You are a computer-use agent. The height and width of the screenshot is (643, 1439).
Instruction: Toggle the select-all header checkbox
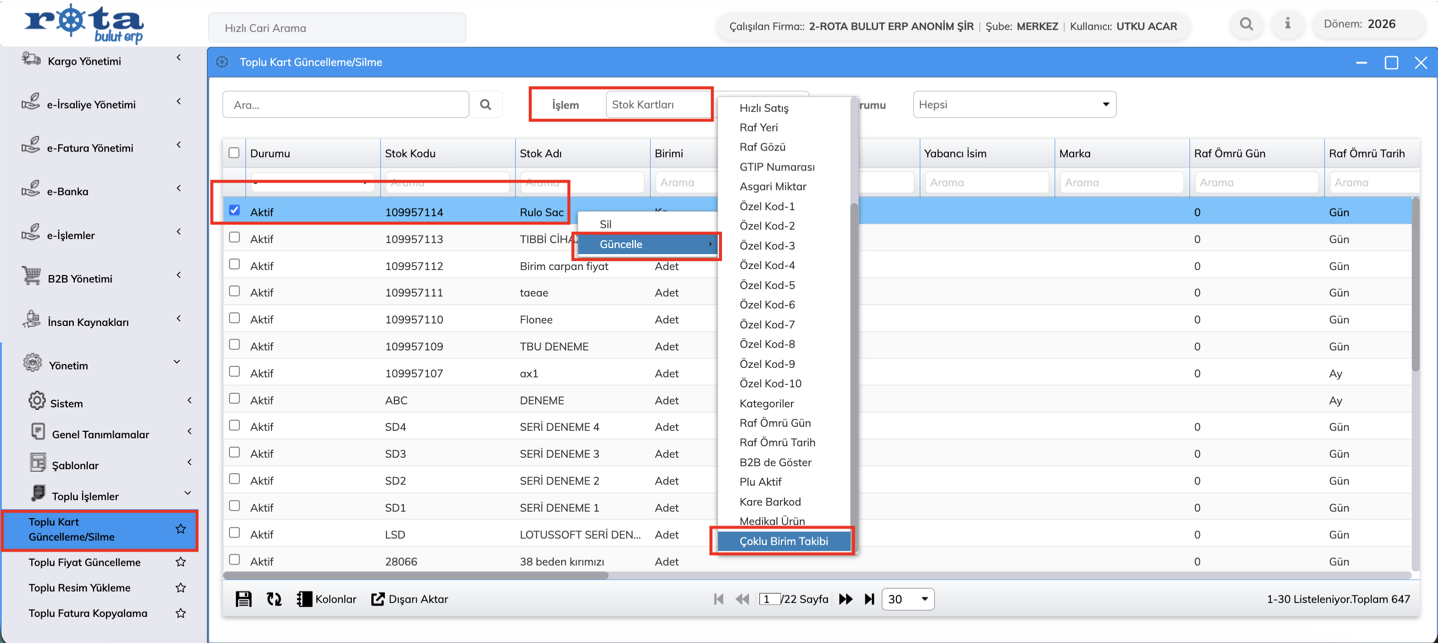click(234, 153)
